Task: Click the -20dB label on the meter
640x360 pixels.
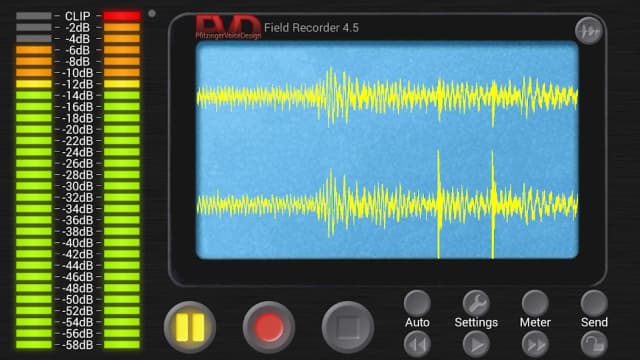Action: [x=78, y=129]
